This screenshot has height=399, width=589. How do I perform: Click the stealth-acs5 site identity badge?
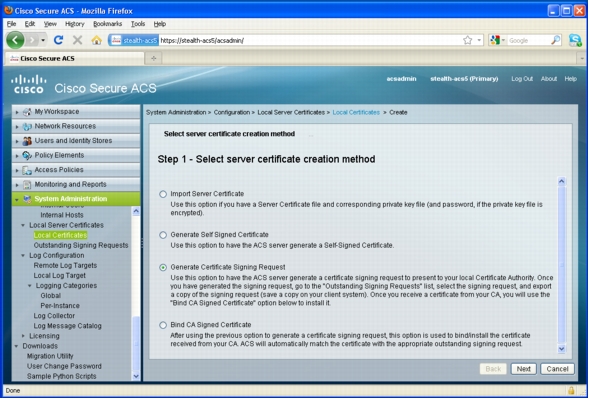click(134, 40)
